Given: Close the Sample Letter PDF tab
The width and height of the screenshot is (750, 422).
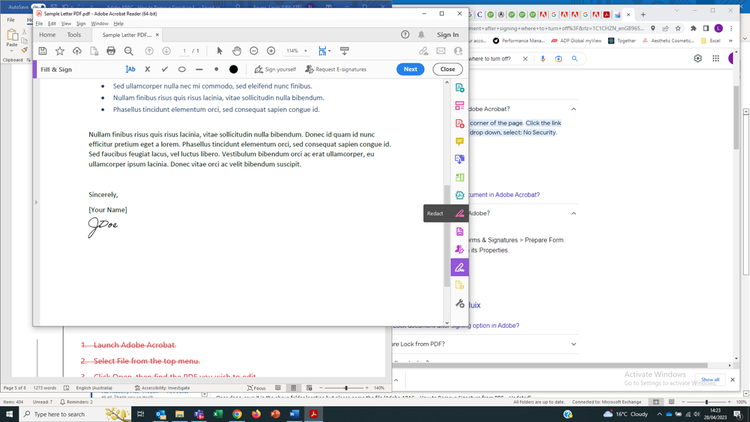Looking at the screenshot, I should click(157, 34).
